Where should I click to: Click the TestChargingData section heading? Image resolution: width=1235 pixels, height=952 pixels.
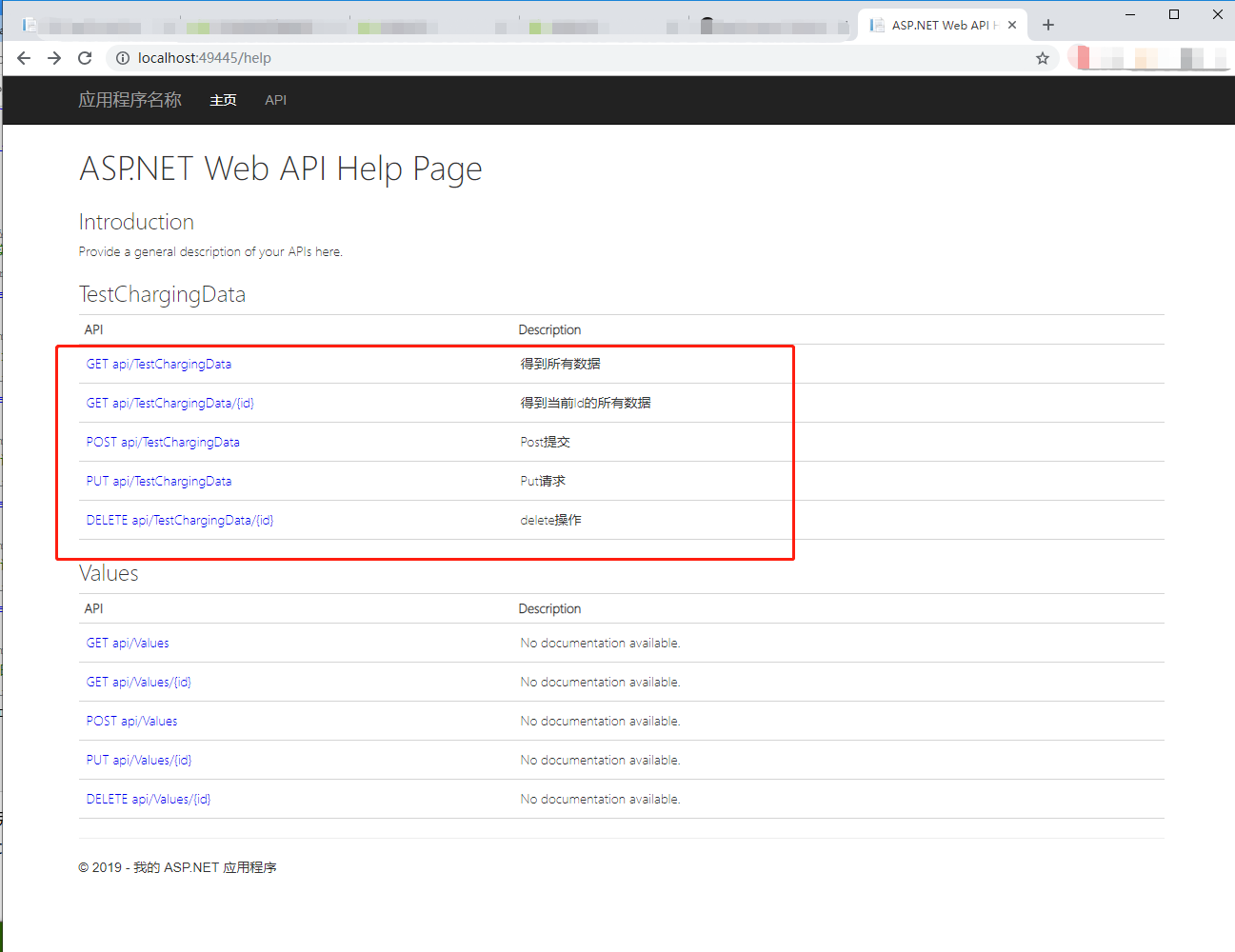tap(162, 294)
